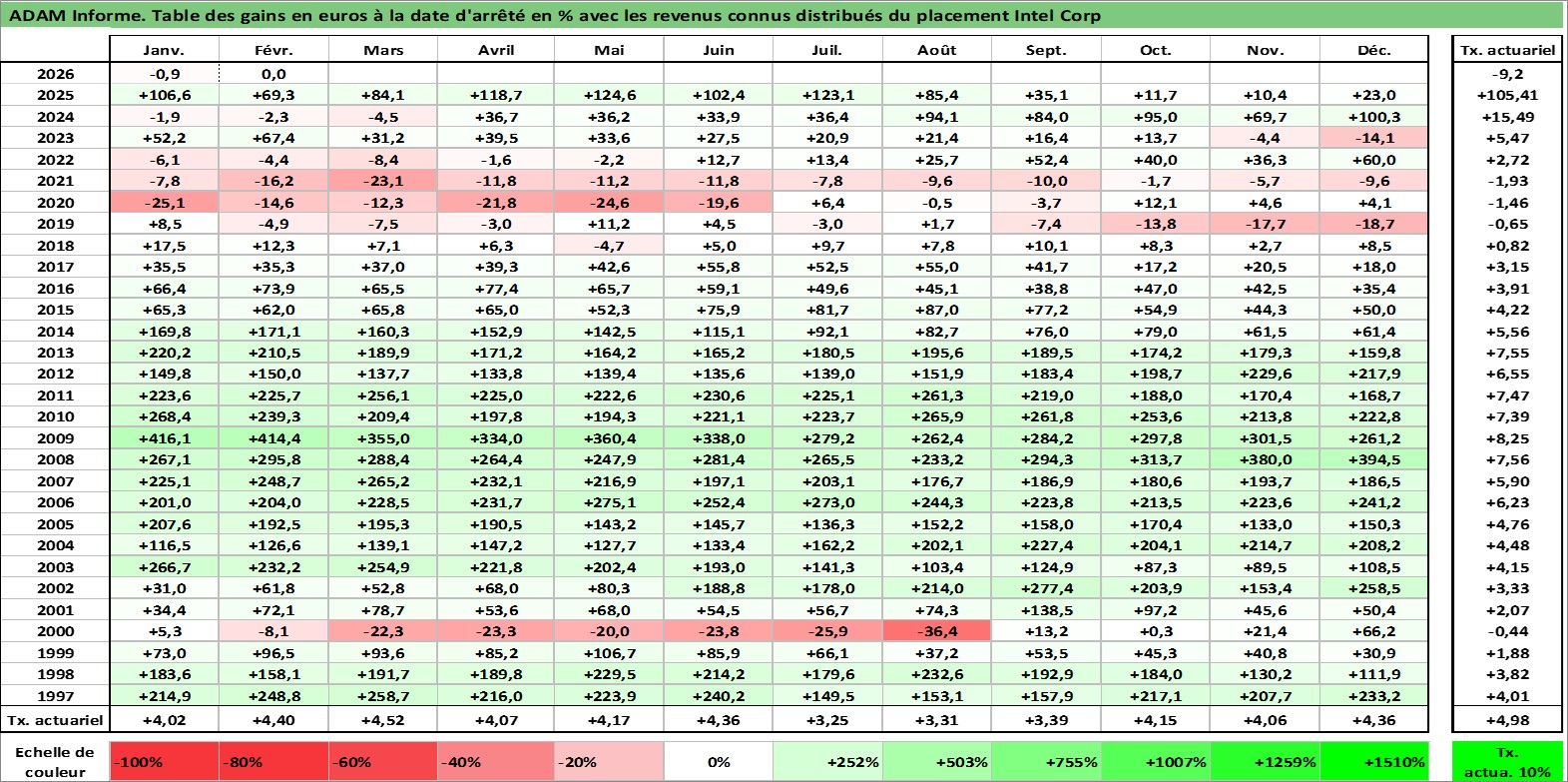This screenshot has height=782, width=1568.
Task: Click the Echelle de couleur label
Action: (x=55, y=761)
